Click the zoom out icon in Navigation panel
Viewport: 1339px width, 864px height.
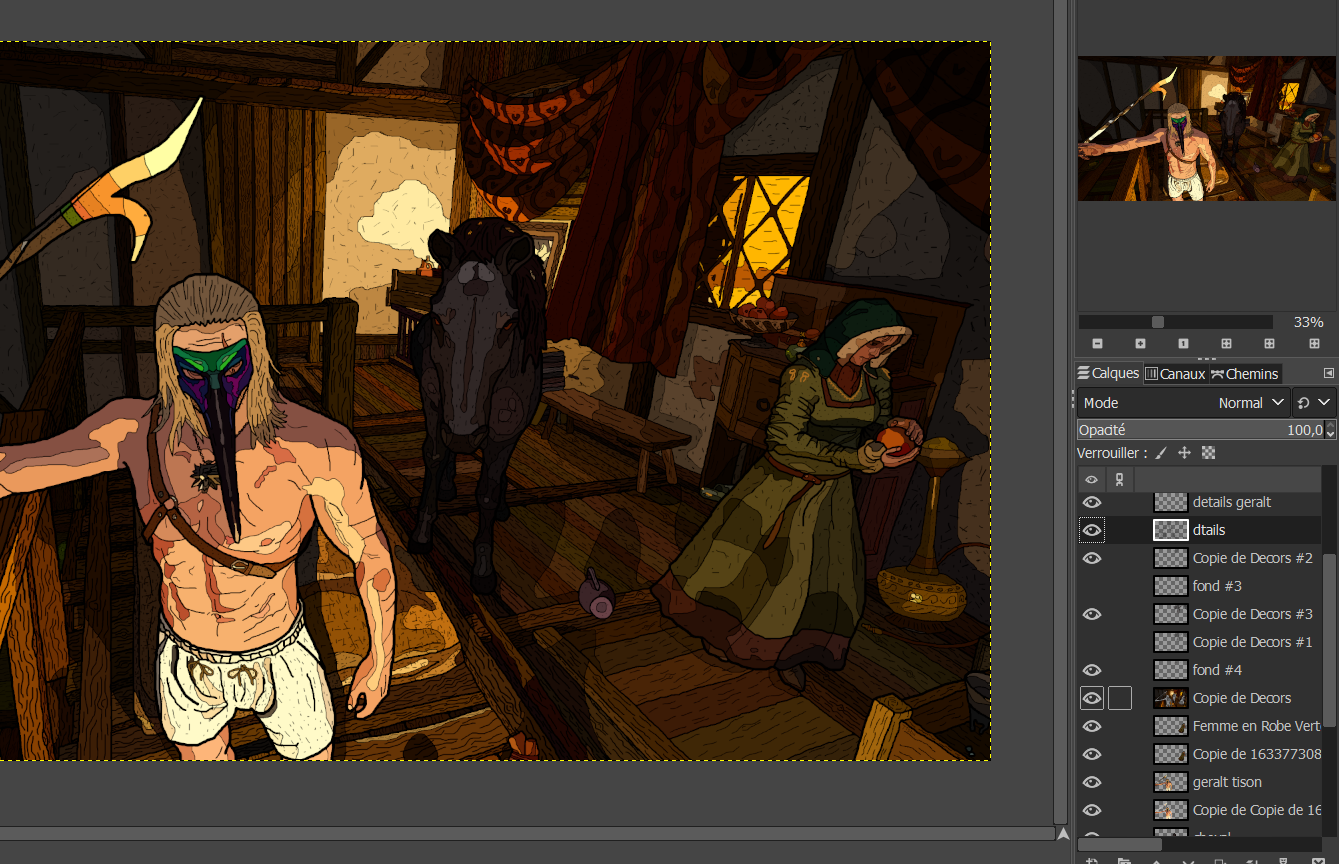tap(1097, 343)
